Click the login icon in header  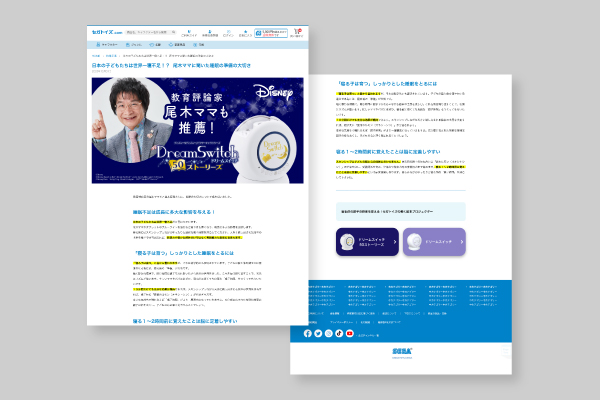point(228,33)
